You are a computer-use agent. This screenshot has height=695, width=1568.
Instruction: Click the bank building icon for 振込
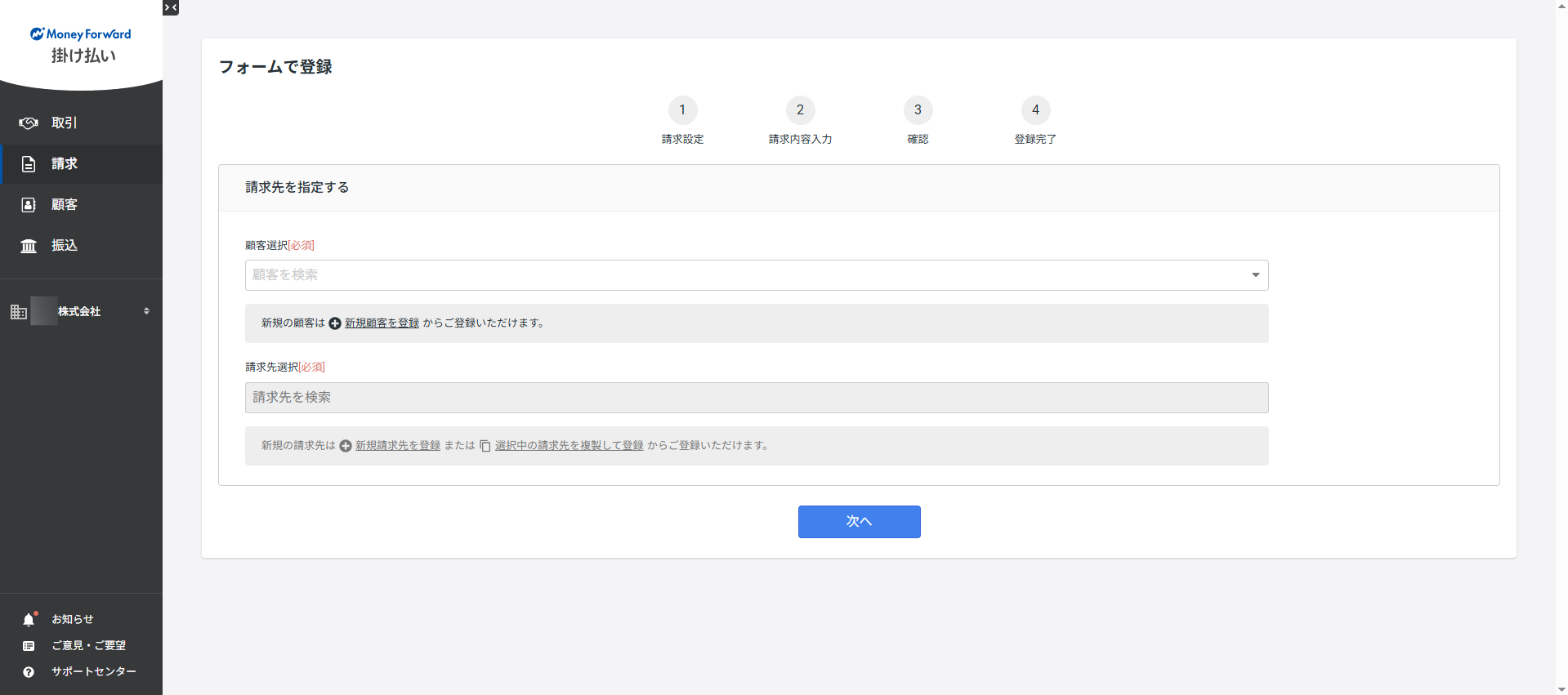pos(29,246)
